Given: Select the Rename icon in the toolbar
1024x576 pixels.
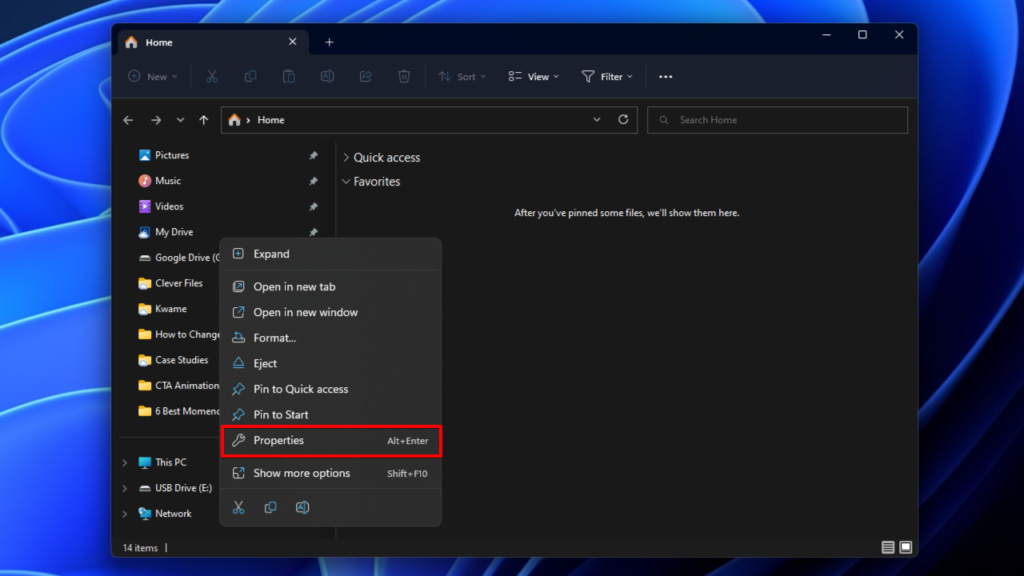Looking at the screenshot, I should coord(326,76).
